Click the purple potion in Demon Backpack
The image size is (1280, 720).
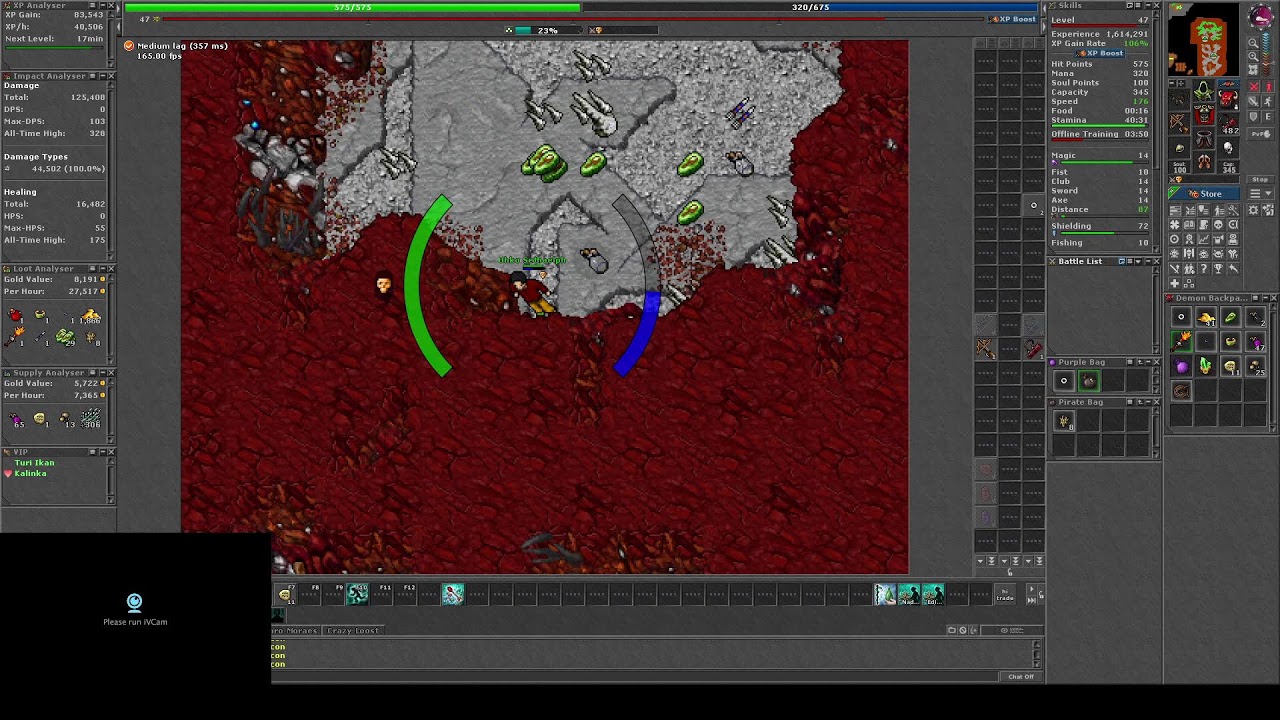click(1182, 366)
